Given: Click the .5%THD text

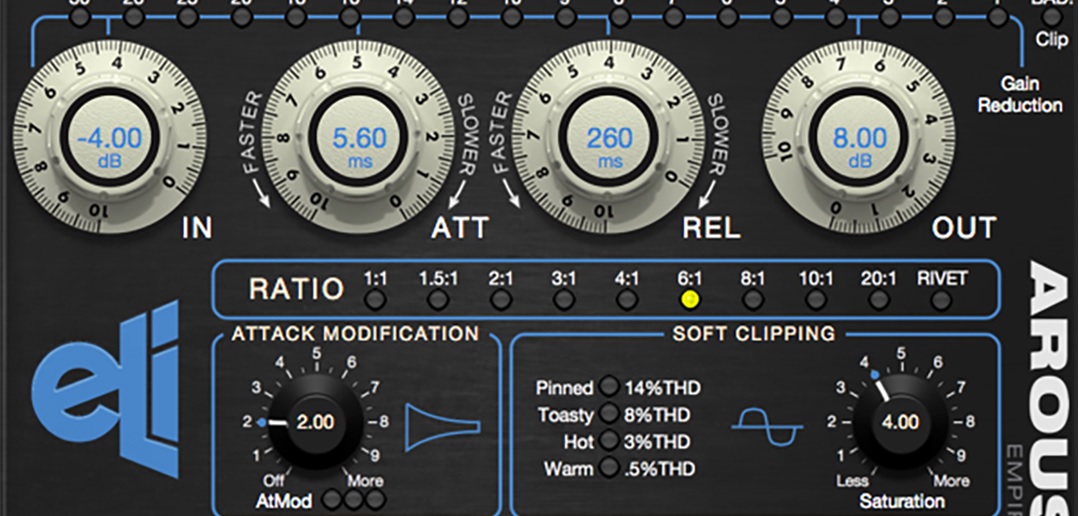Looking at the screenshot, I should 659,469.
